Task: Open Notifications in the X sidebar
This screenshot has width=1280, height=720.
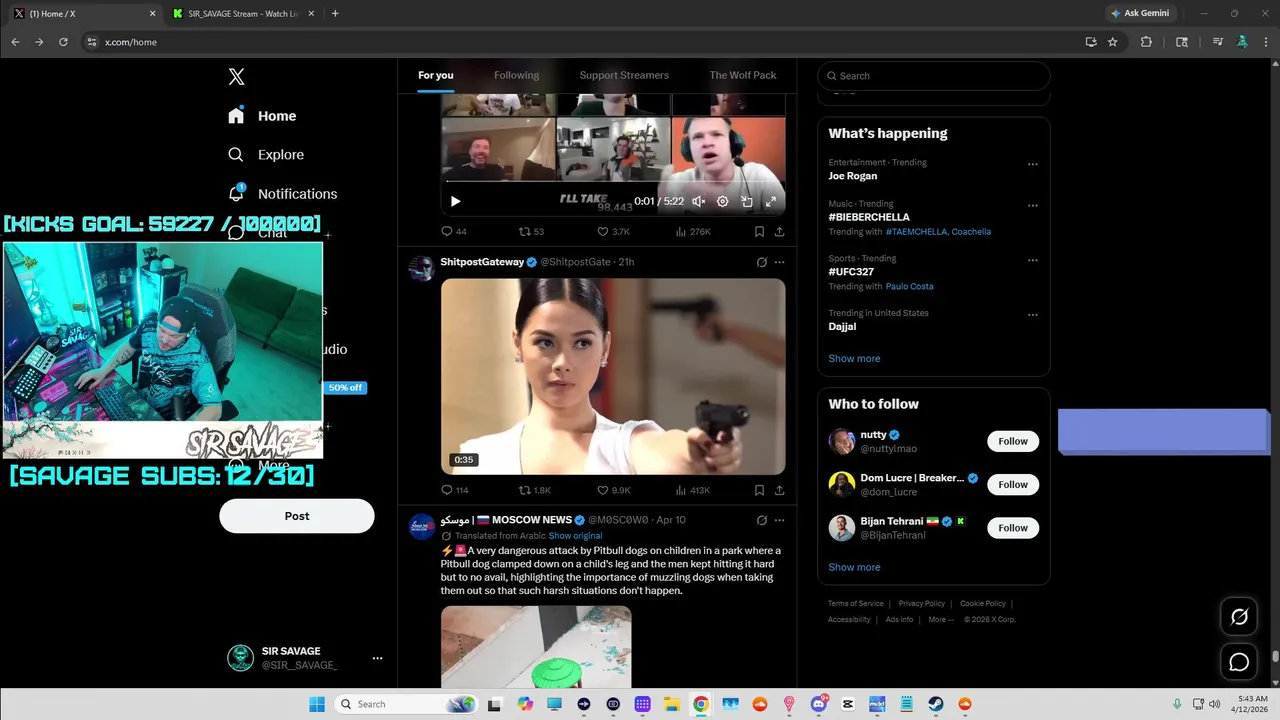Action: coord(282,194)
